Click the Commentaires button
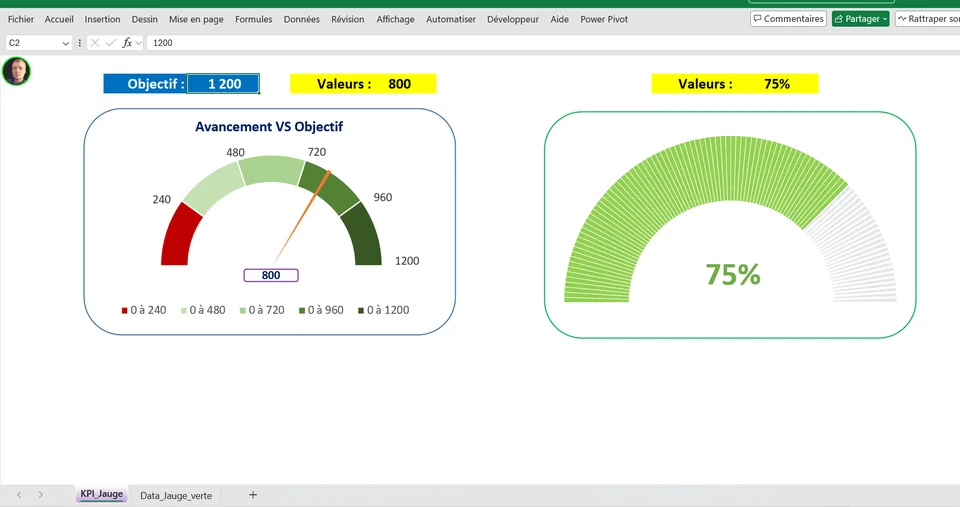960x507 pixels. (x=789, y=19)
